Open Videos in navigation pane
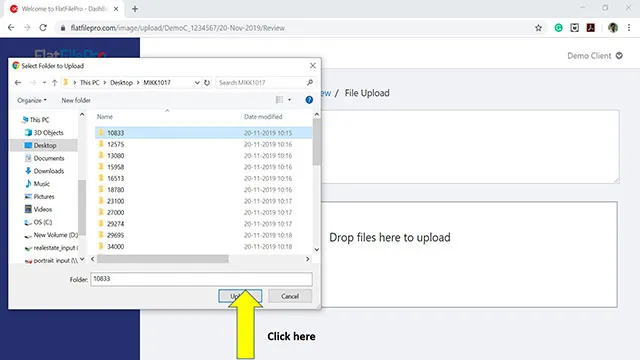 pos(38,209)
